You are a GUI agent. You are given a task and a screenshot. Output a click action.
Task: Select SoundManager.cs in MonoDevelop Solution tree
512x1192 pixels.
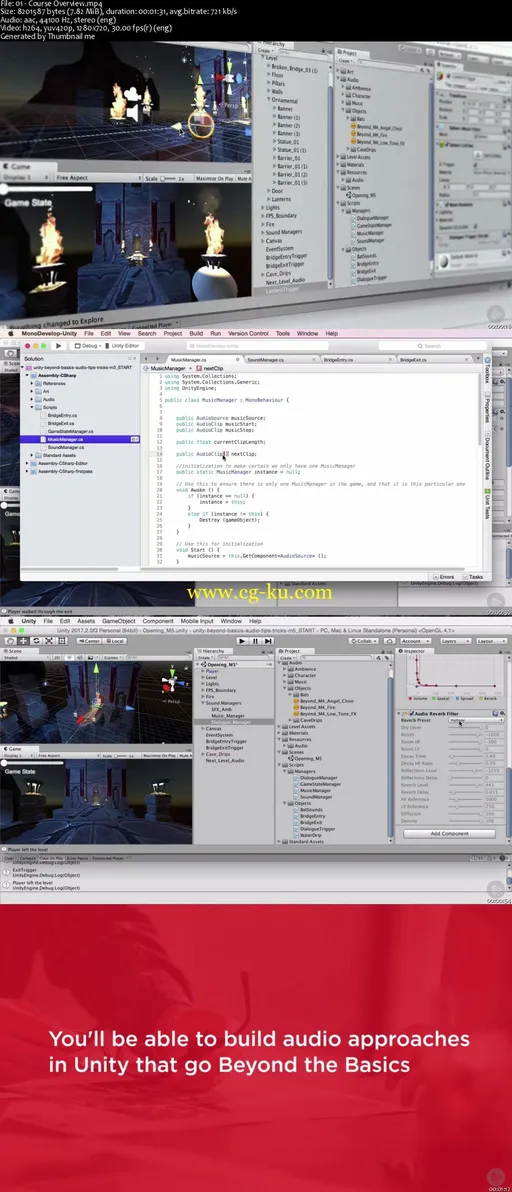tap(65, 448)
